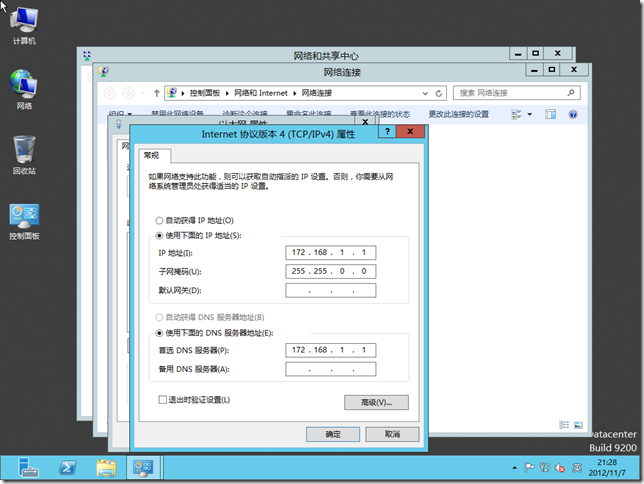Viewport: 644px width, 484px height.
Task: Click the alternate DNS server field
Action: pyautogui.click(x=331, y=369)
